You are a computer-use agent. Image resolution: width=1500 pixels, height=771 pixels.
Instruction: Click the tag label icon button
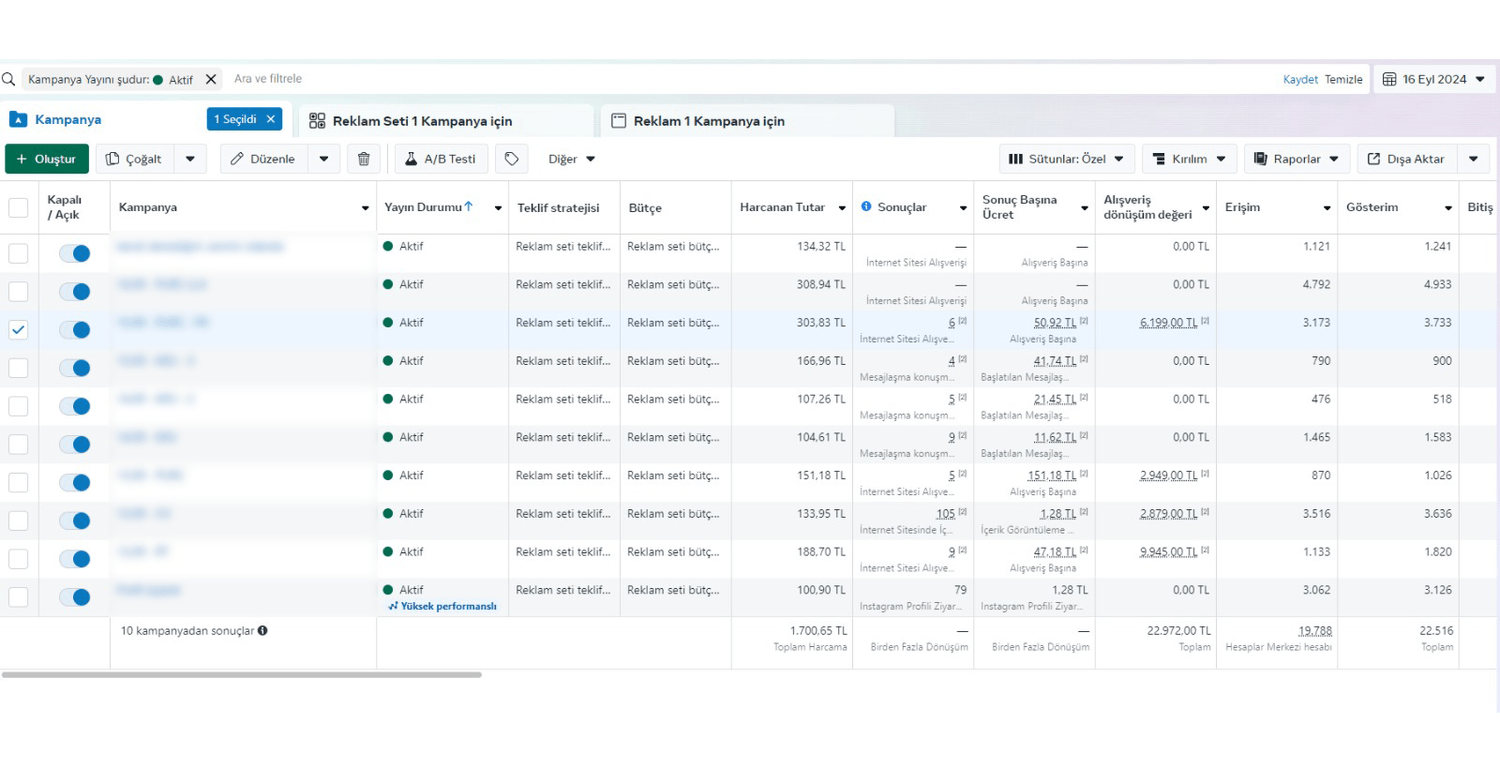(511, 159)
